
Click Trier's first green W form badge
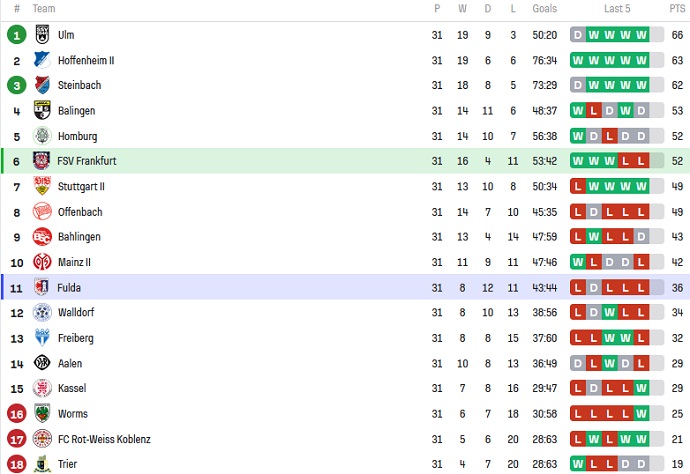pos(578,464)
